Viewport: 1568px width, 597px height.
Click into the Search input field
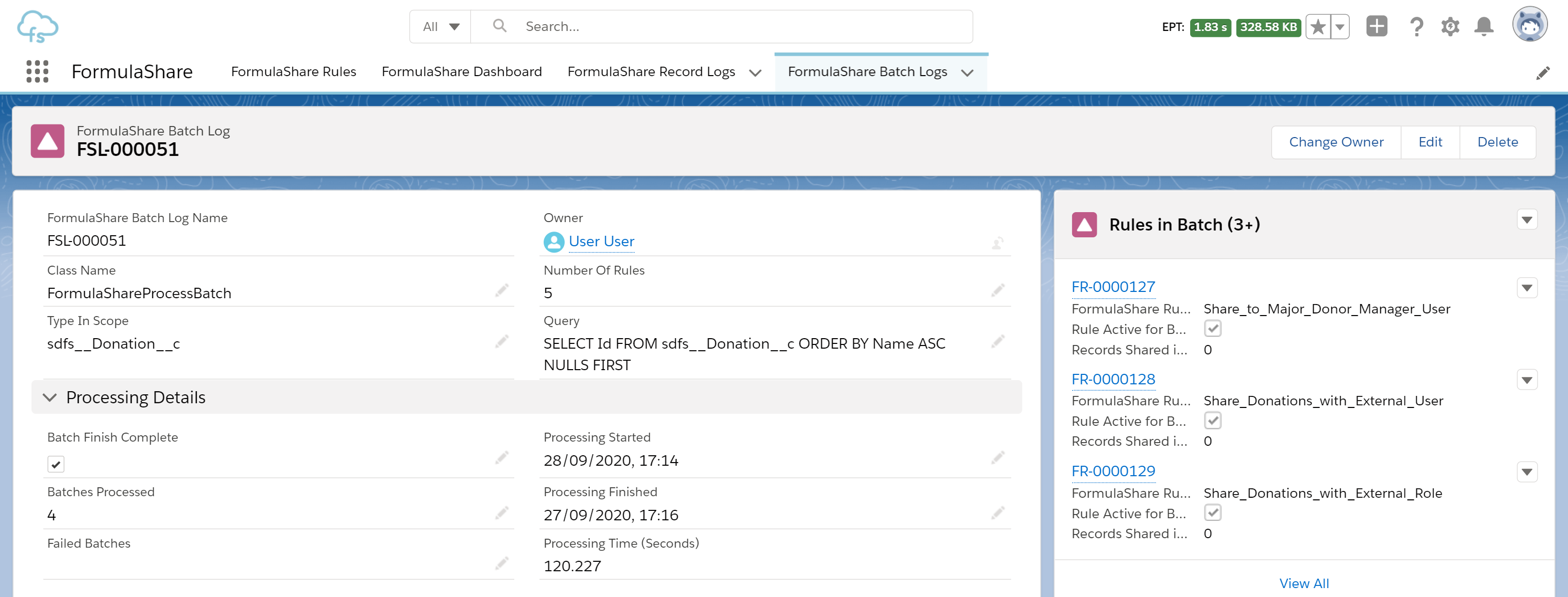tap(730, 27)
